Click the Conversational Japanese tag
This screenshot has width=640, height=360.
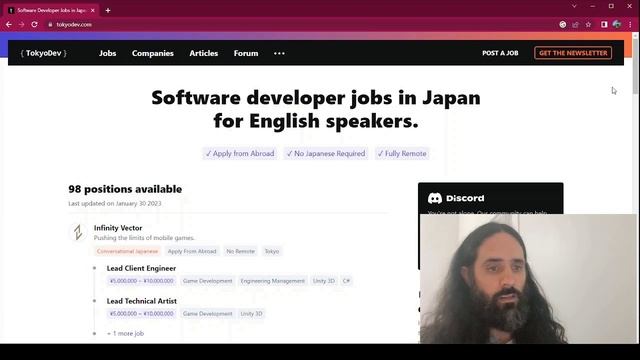coord(127,251)
